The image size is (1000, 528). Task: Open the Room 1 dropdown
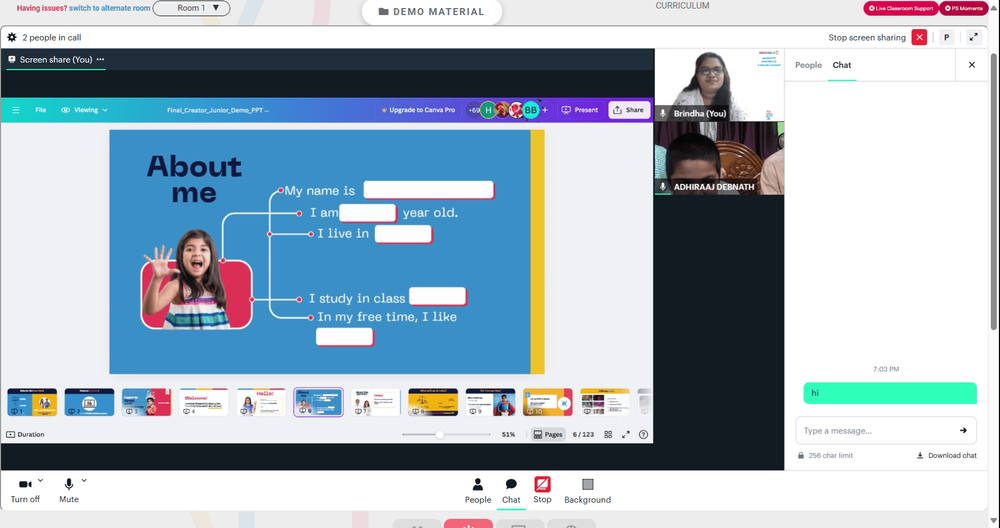191,8
